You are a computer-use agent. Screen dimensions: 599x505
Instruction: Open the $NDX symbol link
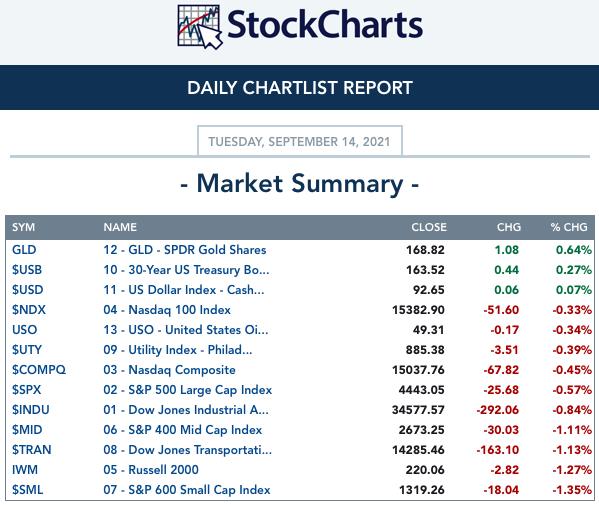(29, 310)
